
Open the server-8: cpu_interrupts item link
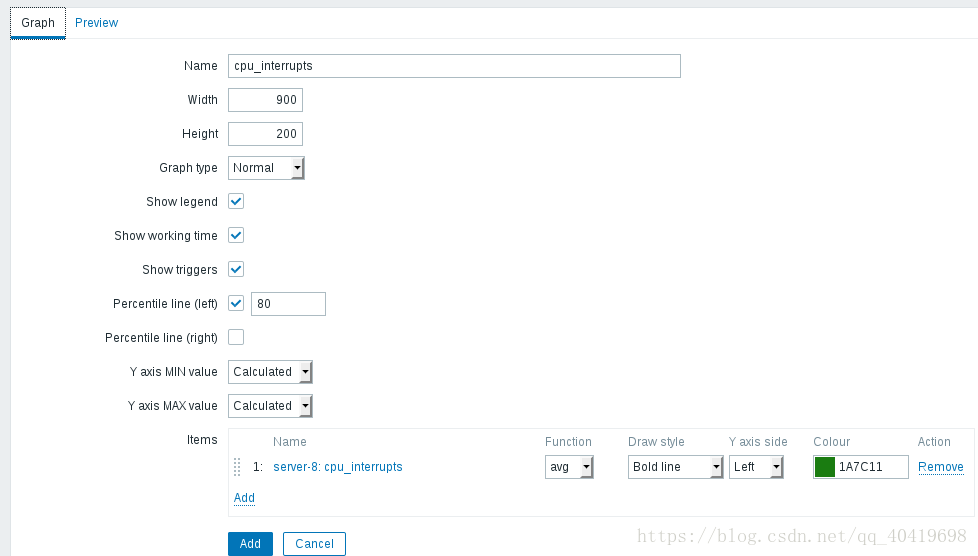(x=337, y=467)
